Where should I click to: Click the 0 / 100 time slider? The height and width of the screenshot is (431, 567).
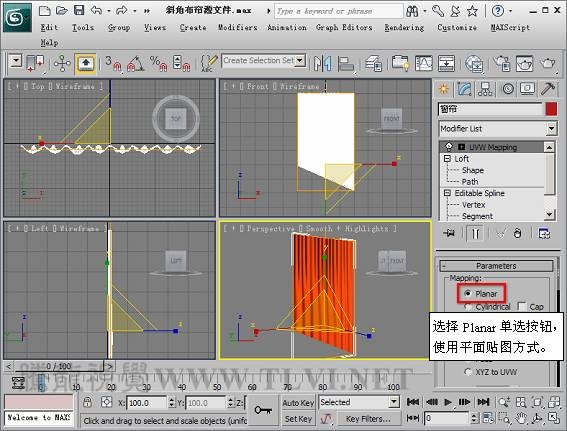(x=59, y=366)
